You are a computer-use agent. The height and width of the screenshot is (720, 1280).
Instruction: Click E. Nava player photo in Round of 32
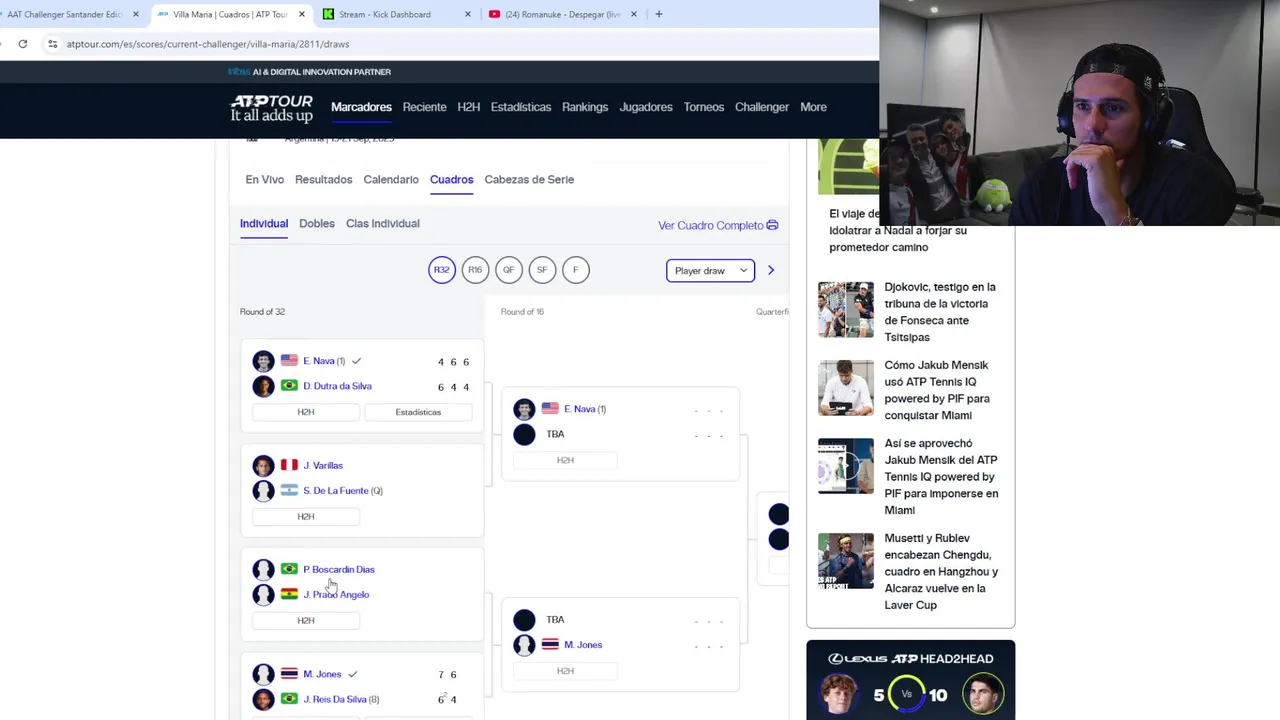[263, 361]
